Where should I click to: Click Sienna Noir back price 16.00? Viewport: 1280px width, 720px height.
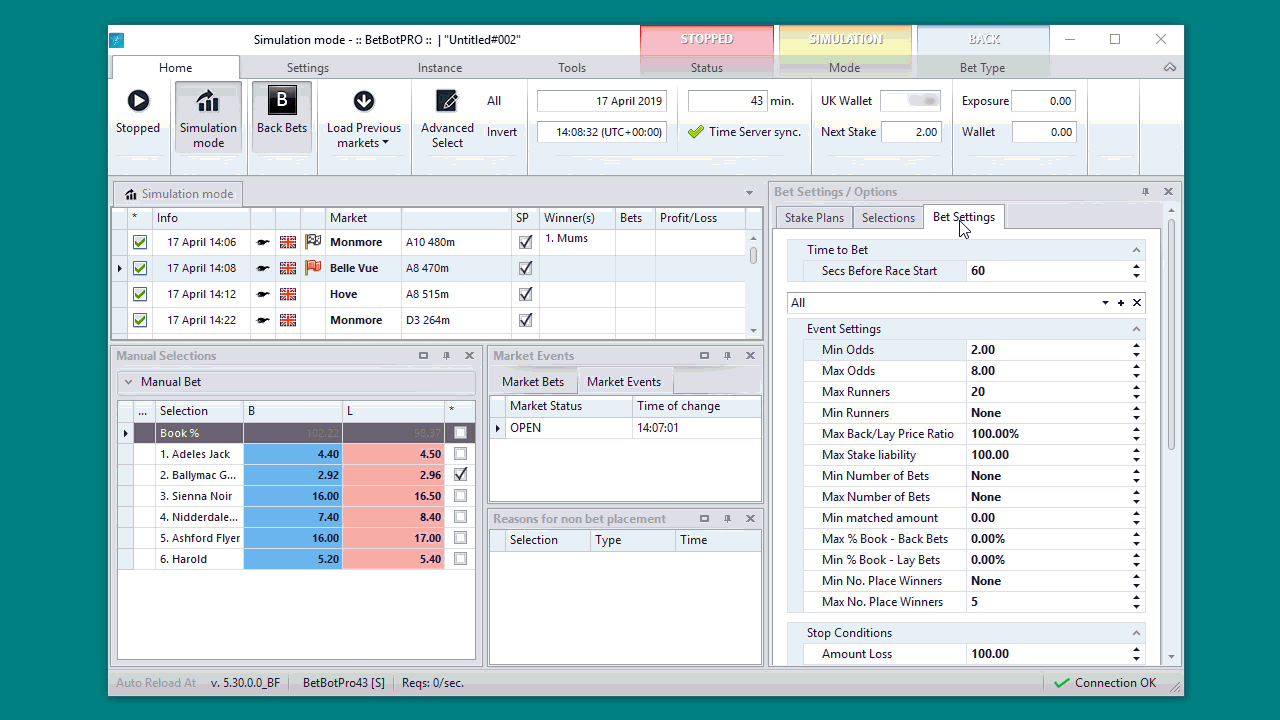point(293,496)
